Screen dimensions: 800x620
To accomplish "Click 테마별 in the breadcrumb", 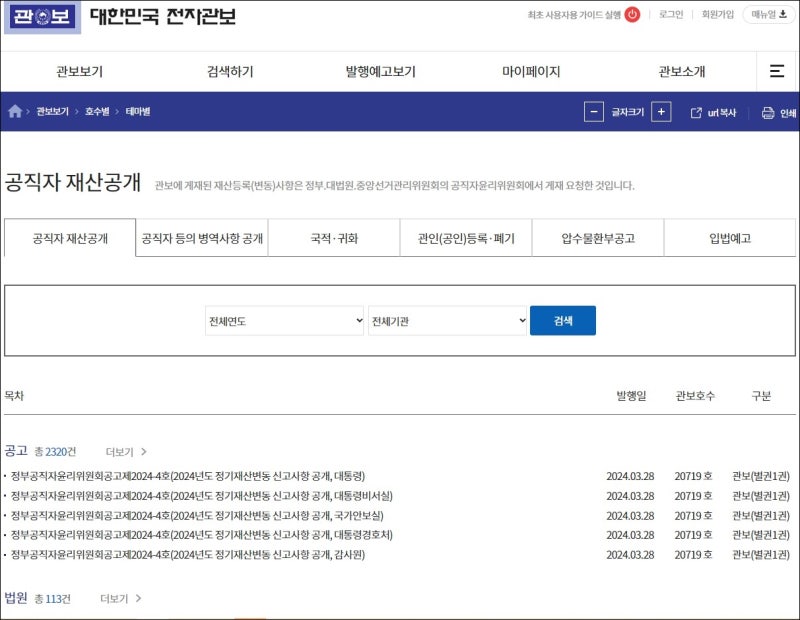I will pyautogui.click(x=138, y=111).
